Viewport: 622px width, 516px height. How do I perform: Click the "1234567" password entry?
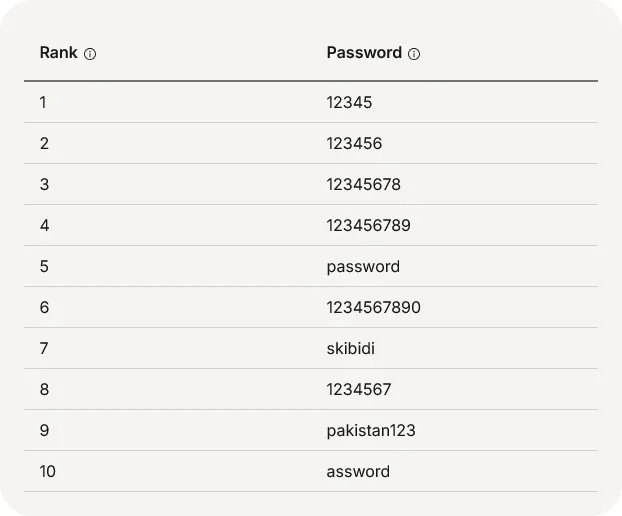coord(359,389)
